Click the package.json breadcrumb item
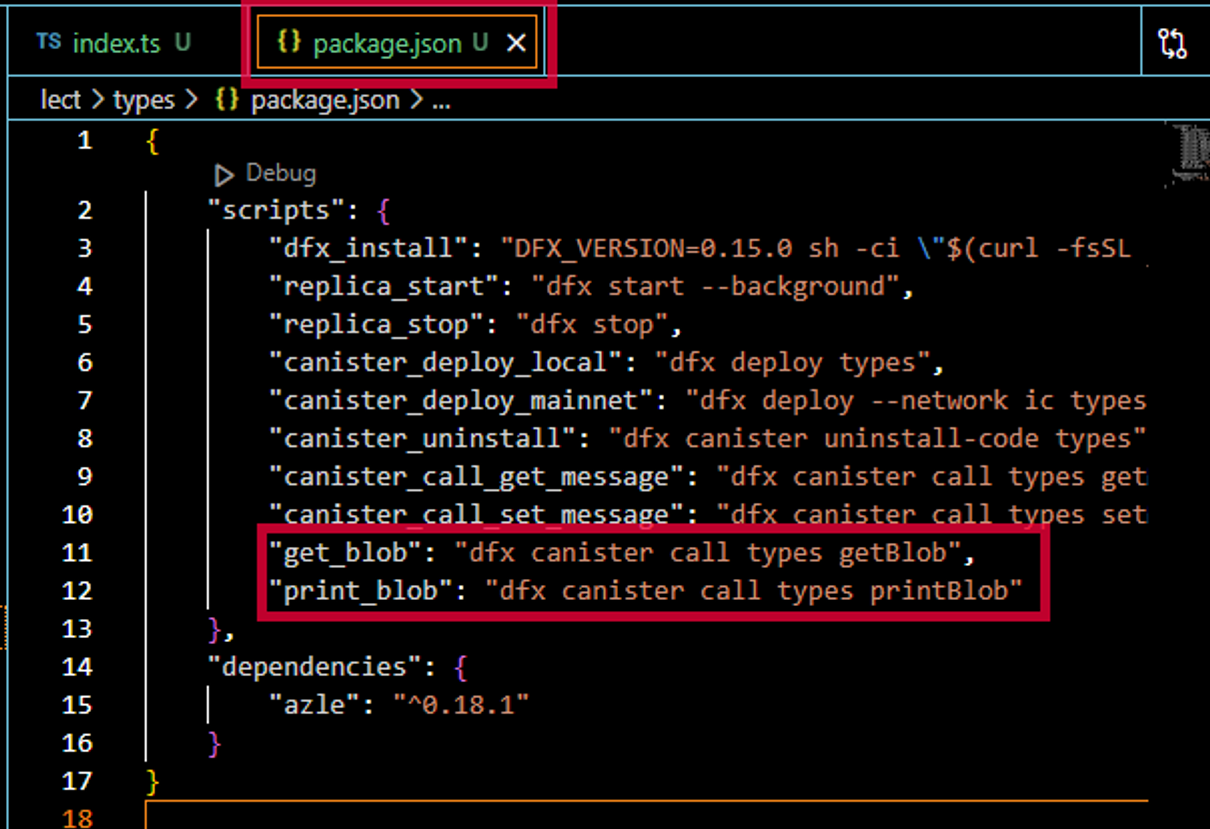 coord(325,100)
